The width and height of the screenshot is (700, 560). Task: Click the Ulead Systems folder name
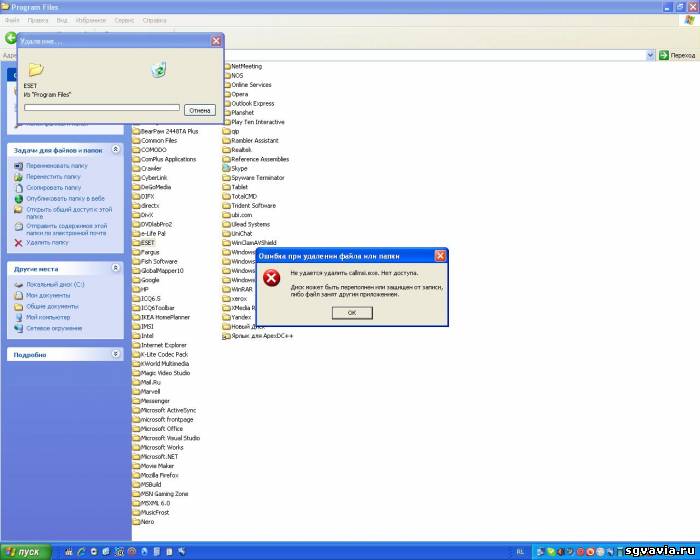[250, 224]
